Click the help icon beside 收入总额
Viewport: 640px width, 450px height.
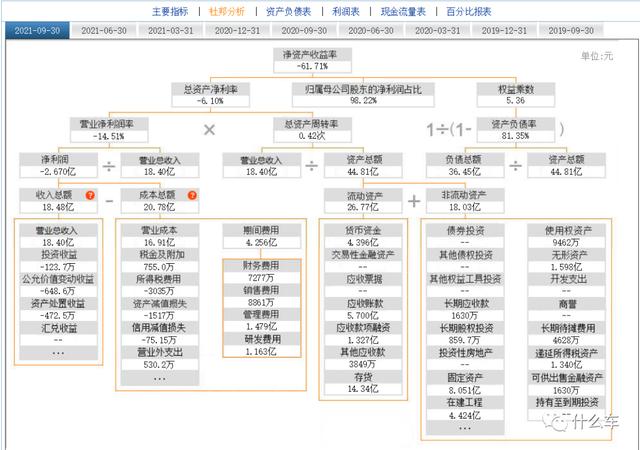[x=90, y=195]
